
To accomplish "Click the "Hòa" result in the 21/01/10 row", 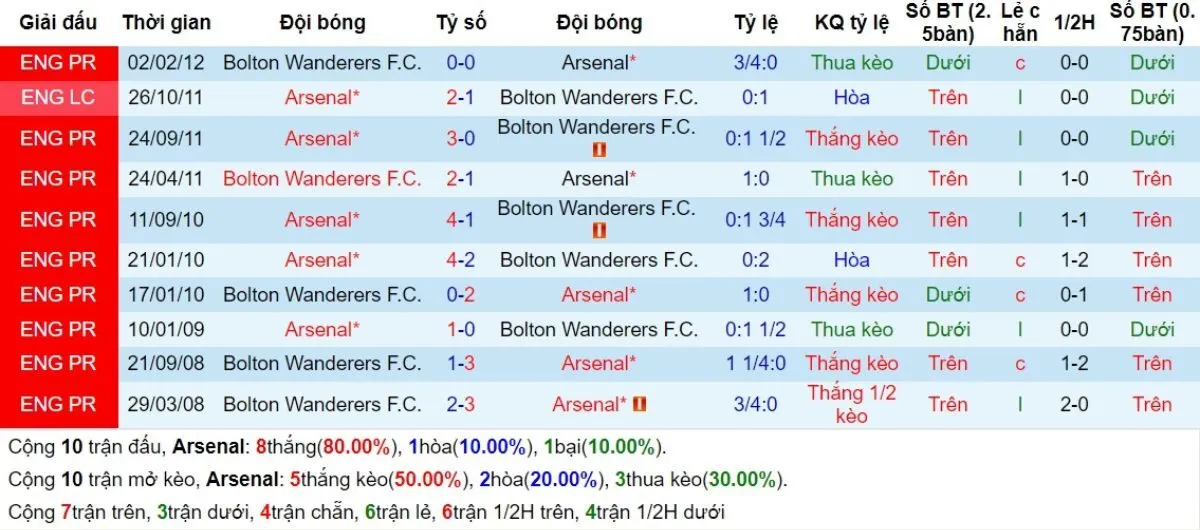I will point(852,260).
